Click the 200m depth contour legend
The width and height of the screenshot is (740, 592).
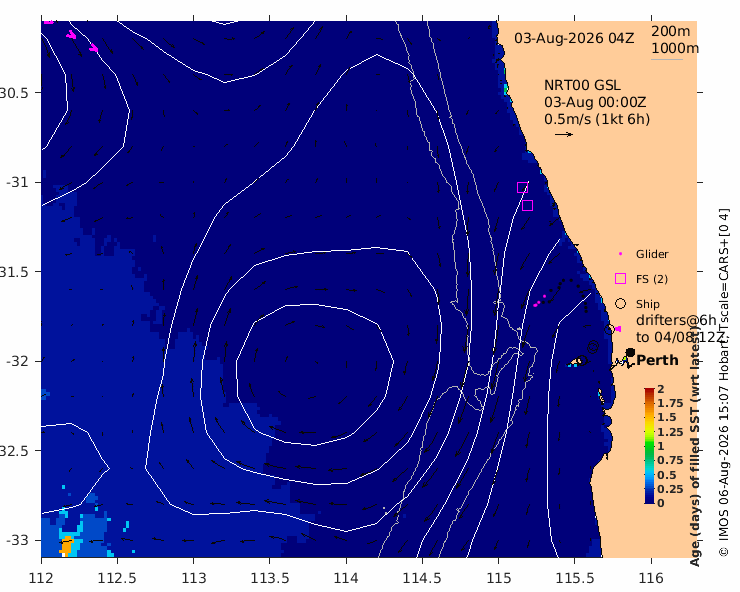tap(671, 31)
